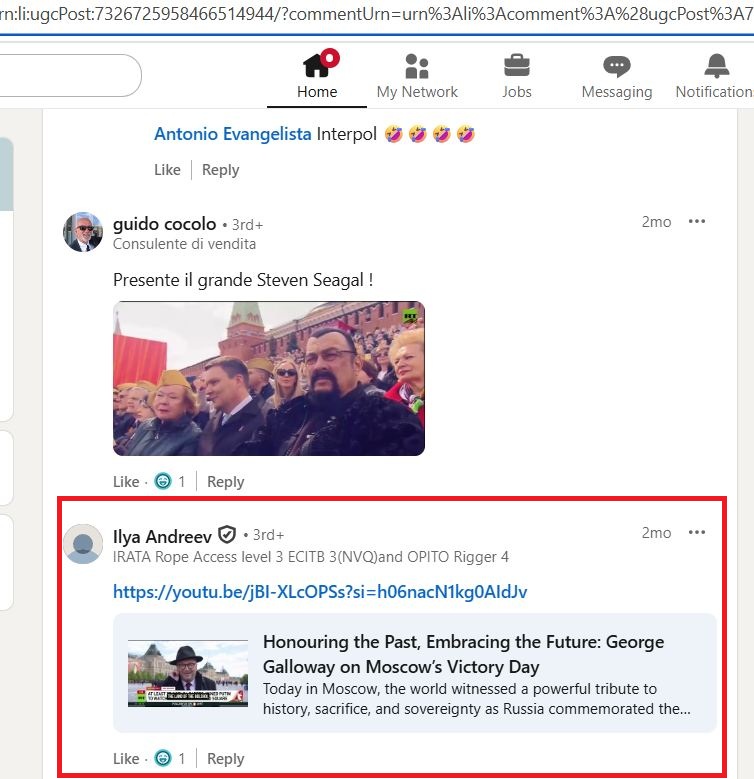View reactions on guido cocolo's comment
Viewport: 754px width, 779px height.
169,481
